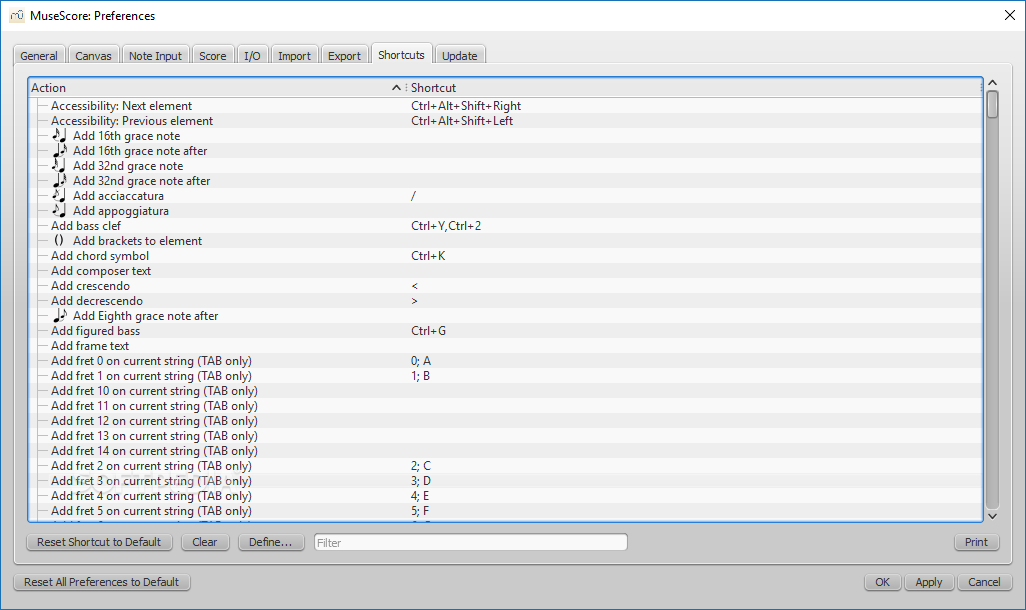Click the Cancel button
Viewport: 1026px width, 610px height.
pos(984,582)
